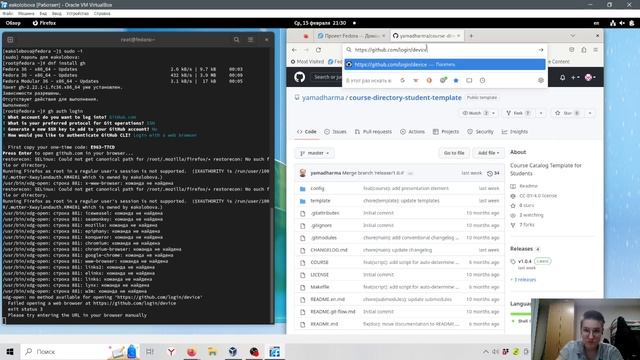Open terminal search magnifier icon

coord(237,40)
